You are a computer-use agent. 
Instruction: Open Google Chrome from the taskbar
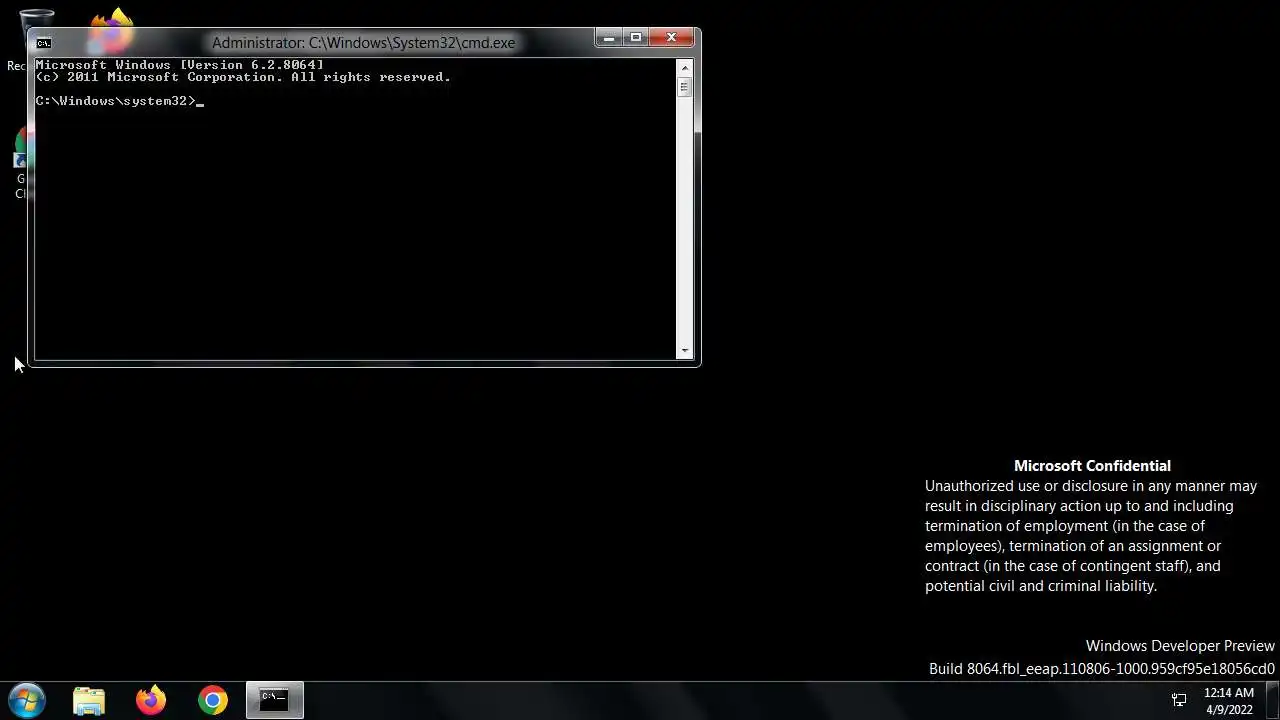[x=212, y=700]
